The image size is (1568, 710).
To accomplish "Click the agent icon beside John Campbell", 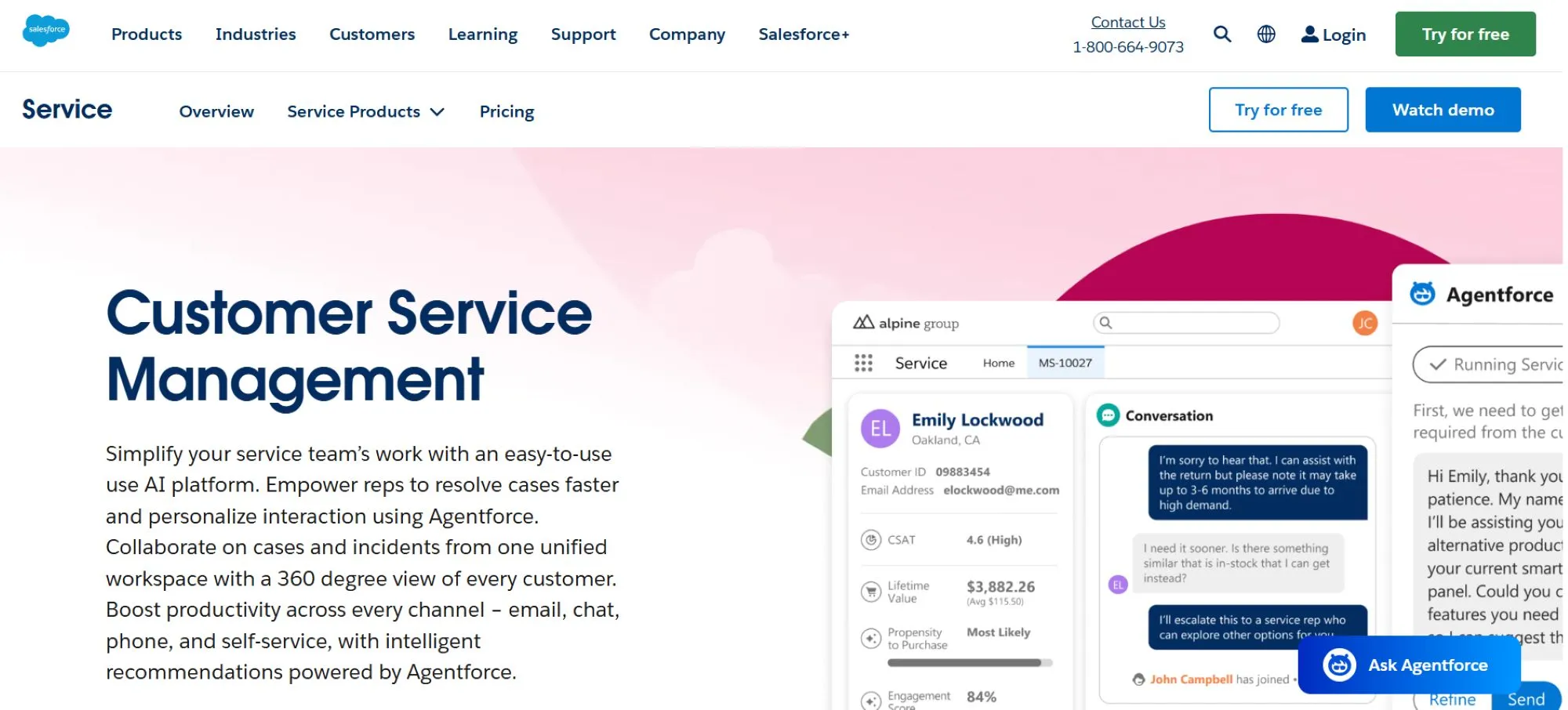I will coord(1138,679).
